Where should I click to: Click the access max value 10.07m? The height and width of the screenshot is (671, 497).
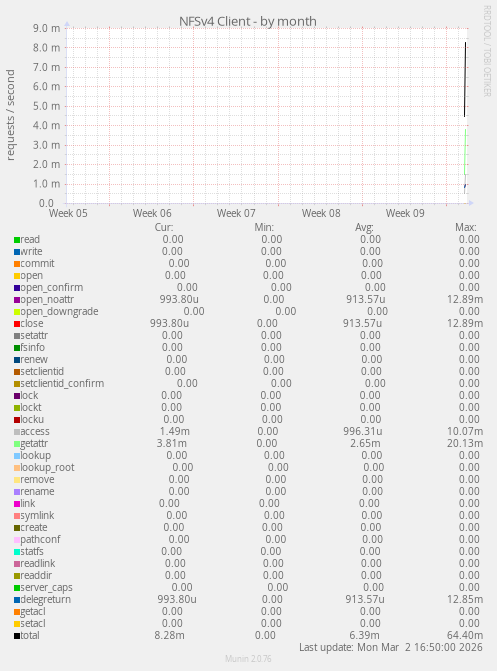point(465,432)
